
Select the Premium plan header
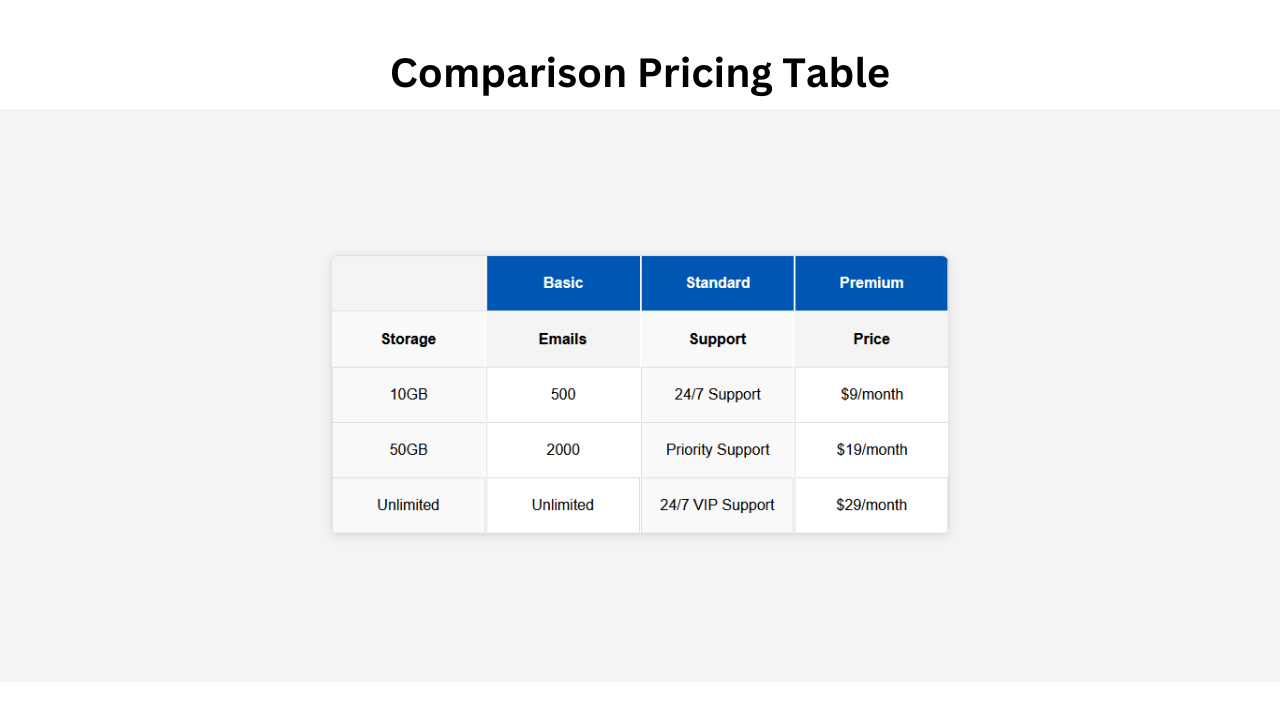[871, 283]
